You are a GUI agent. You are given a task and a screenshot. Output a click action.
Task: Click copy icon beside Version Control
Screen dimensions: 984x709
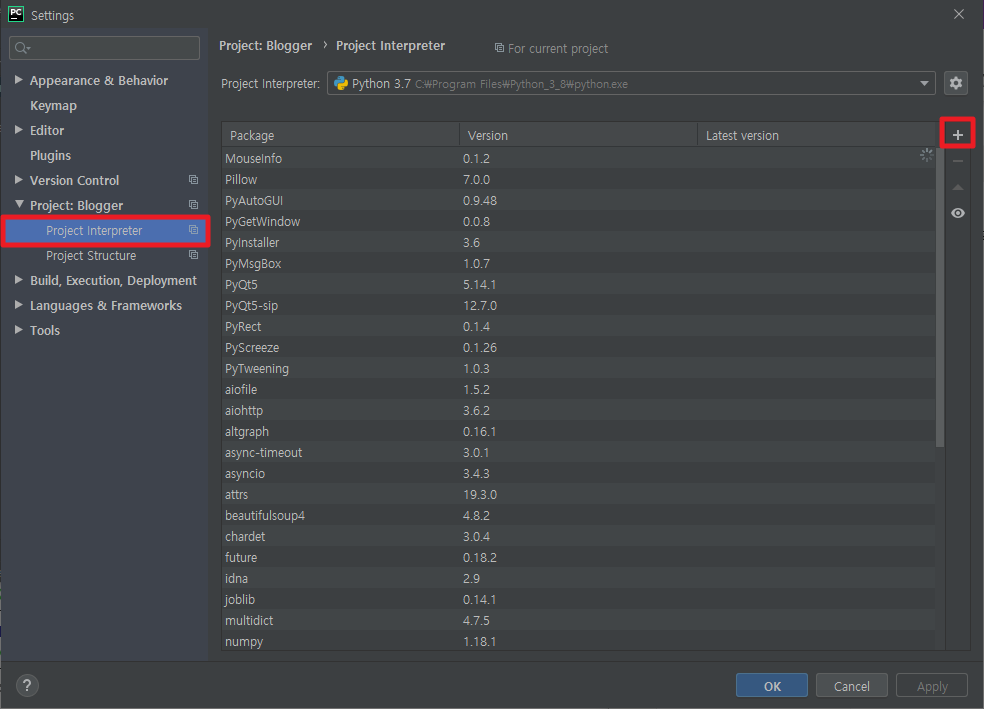[x=193, y=180]
